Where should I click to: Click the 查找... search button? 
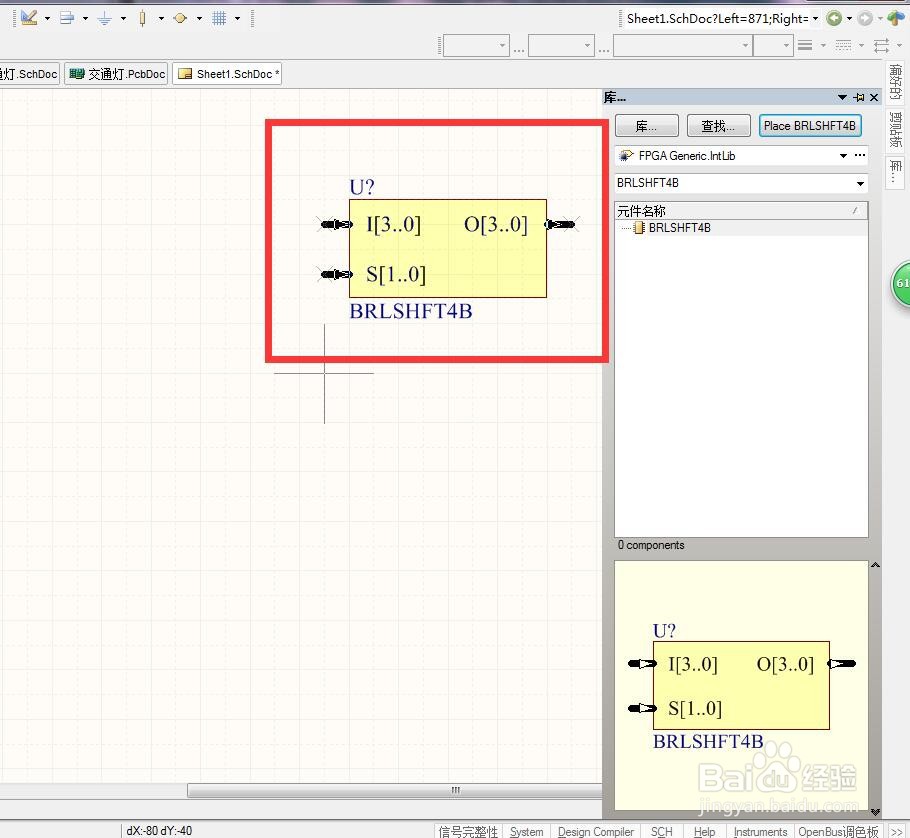718,125
